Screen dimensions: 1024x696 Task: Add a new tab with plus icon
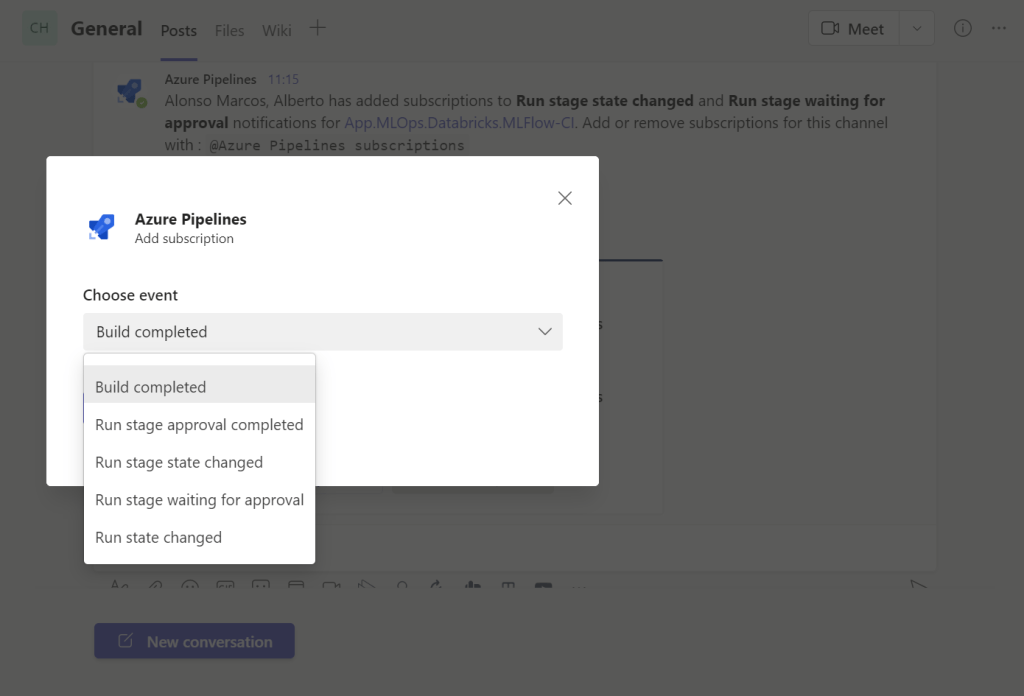coord(317,28)
